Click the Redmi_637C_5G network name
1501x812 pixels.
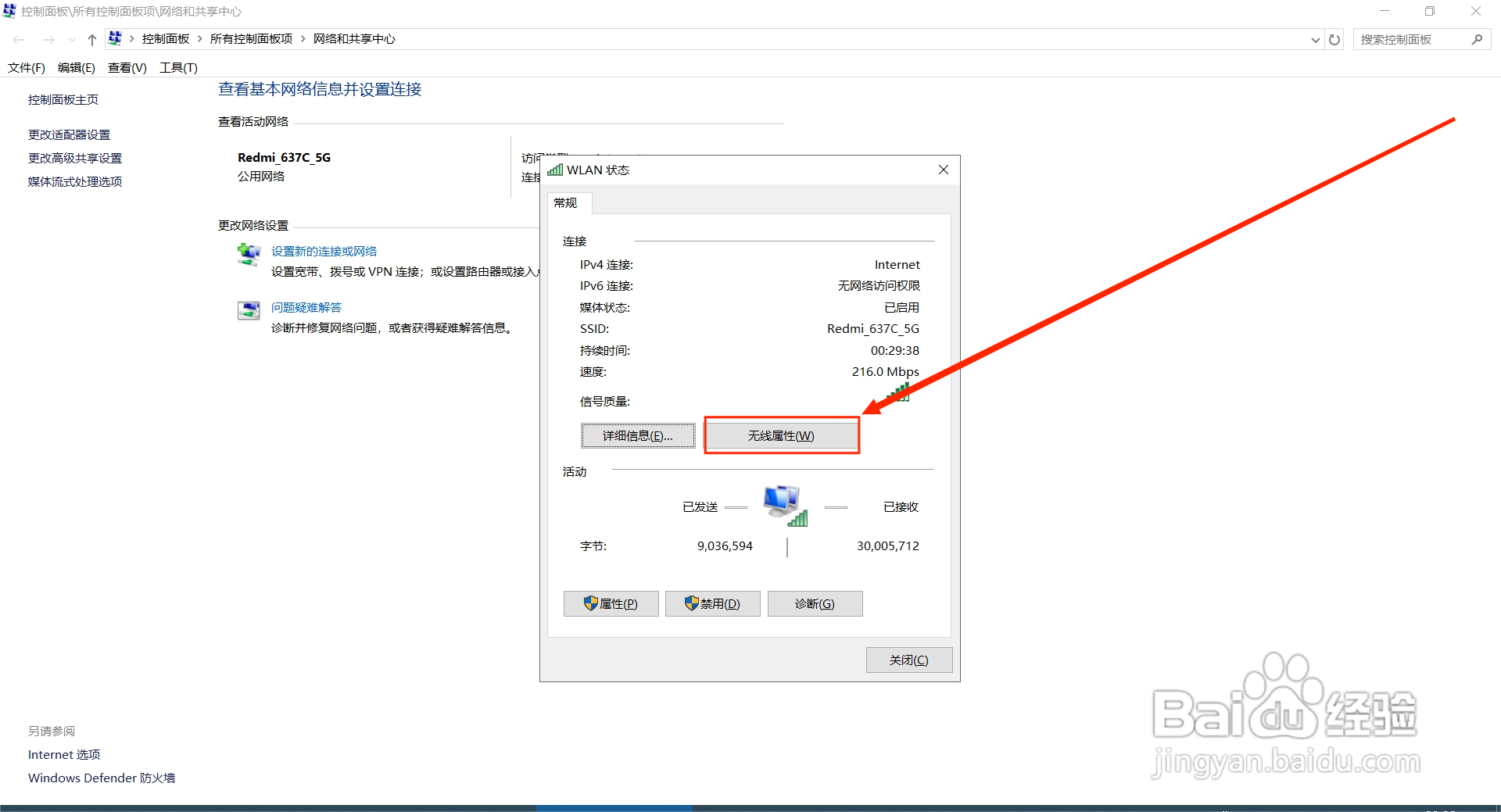point(284,158)
